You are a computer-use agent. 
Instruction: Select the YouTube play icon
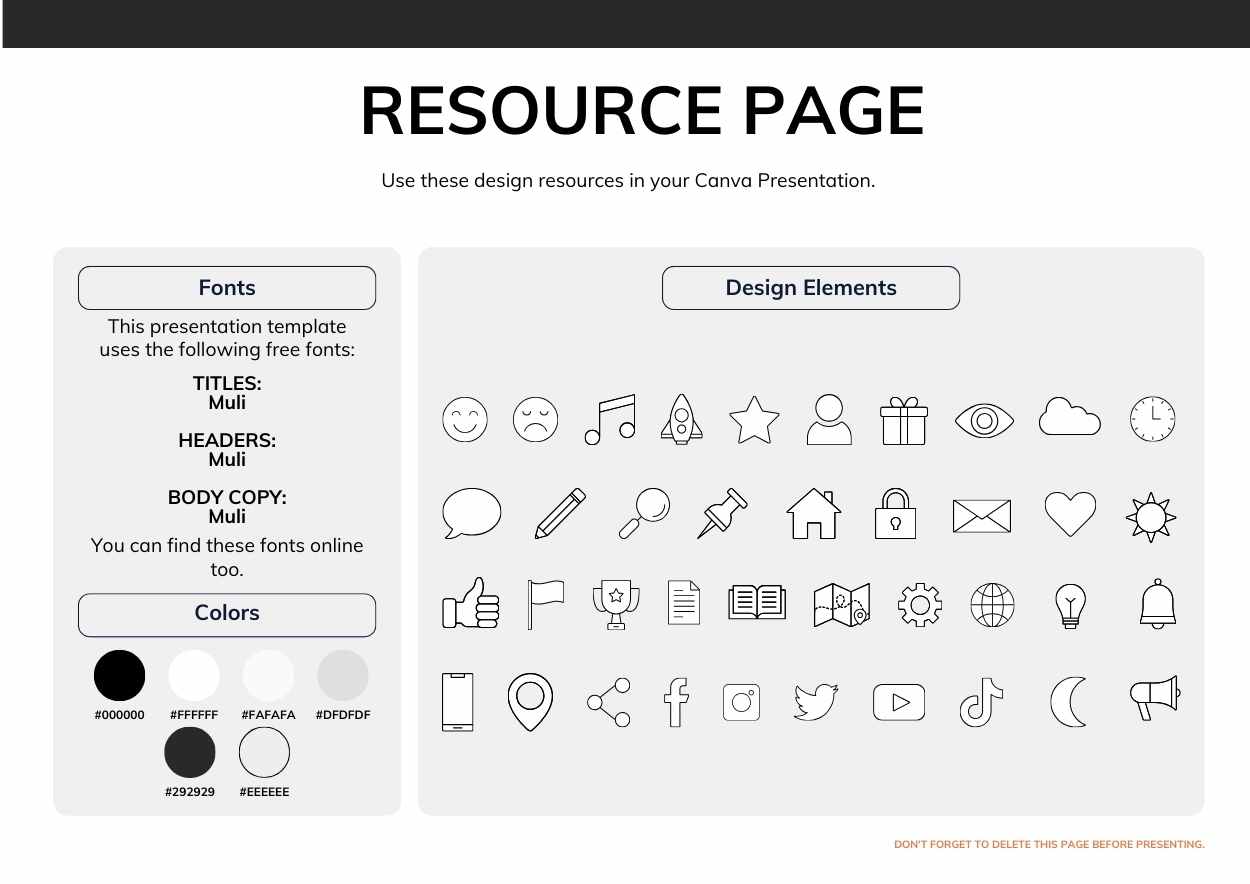(899, 702)
